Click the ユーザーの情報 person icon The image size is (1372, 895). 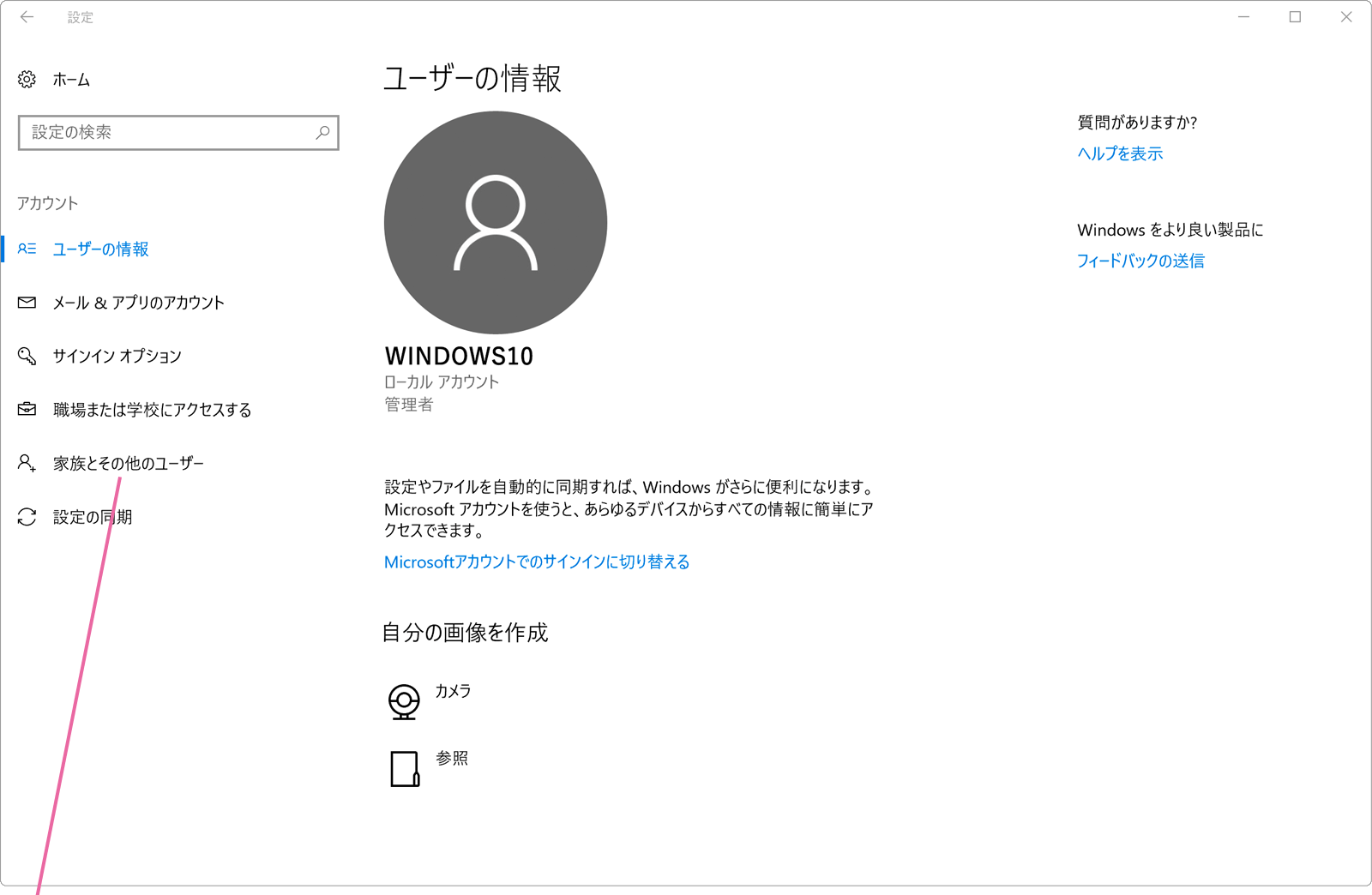[x=27, y=249]
